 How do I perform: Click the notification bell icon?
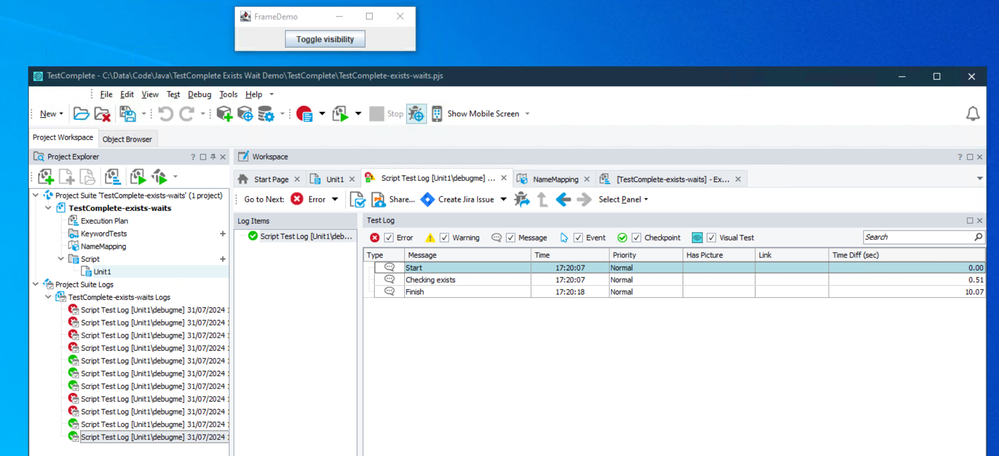coord(972,114)
